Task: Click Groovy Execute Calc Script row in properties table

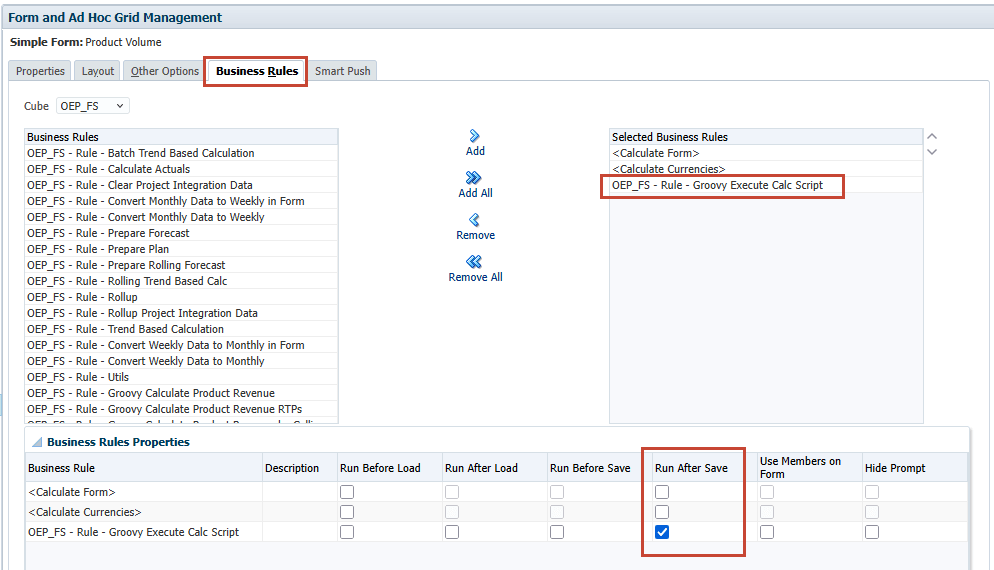Action: [x=496, y=532]
